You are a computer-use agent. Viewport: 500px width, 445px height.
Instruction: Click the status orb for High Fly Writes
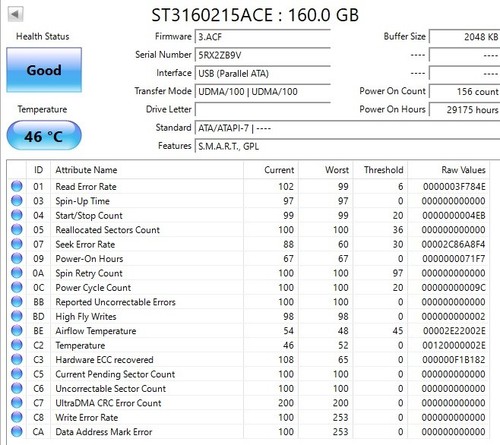17,316
